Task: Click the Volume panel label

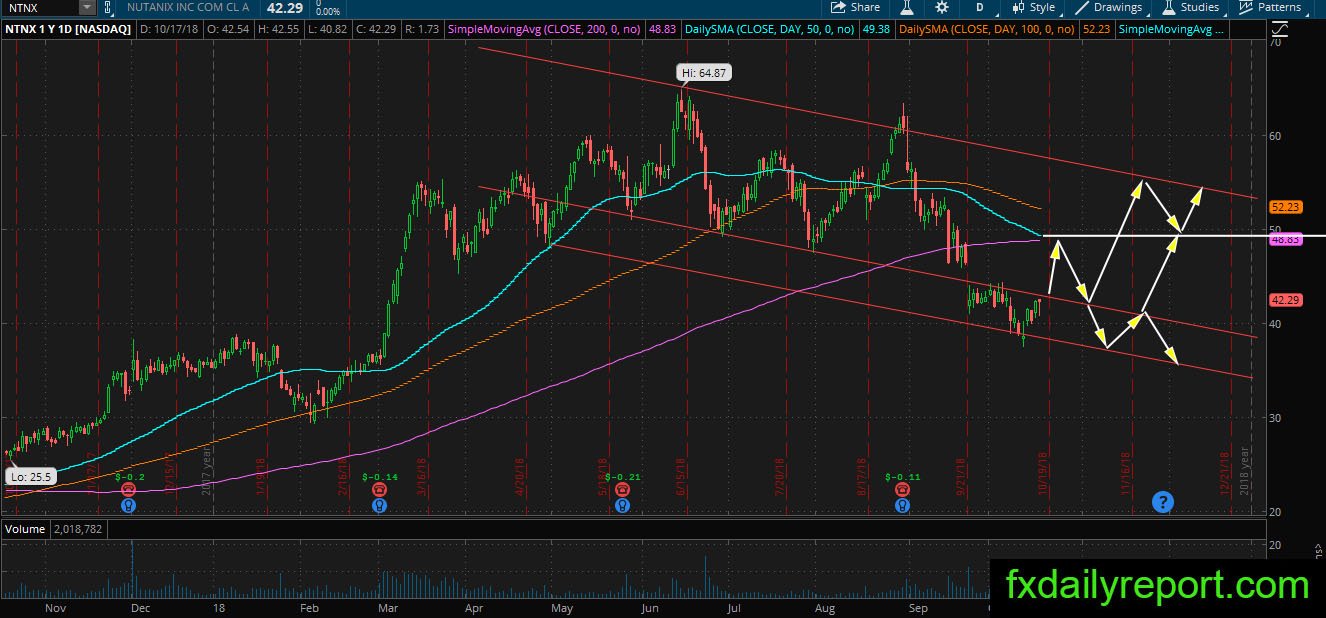Action: (x=23, y=528)
